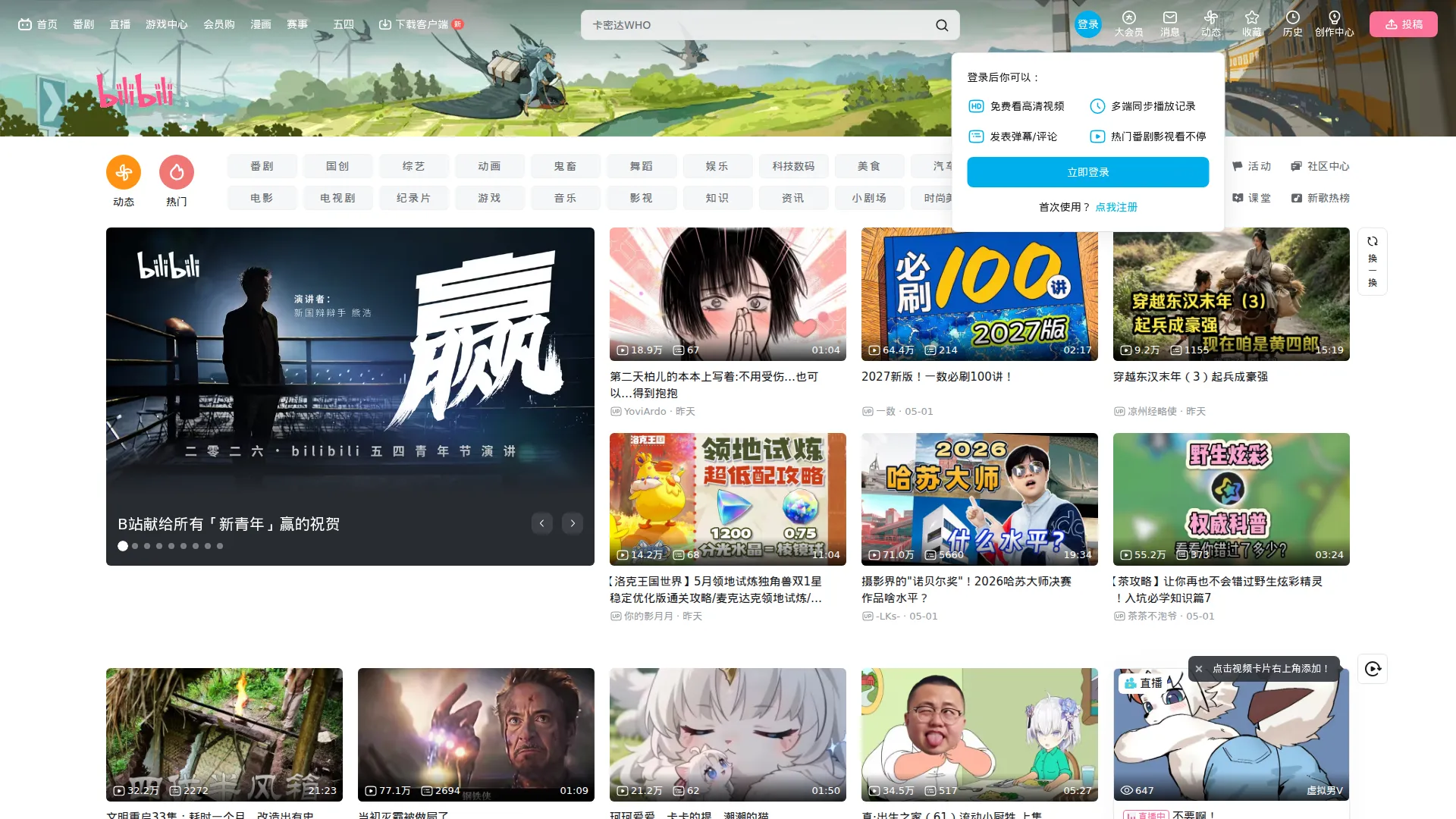Click the 首页 TV icon in header
The image size is (1456, 819).
[x=25, y=24]
